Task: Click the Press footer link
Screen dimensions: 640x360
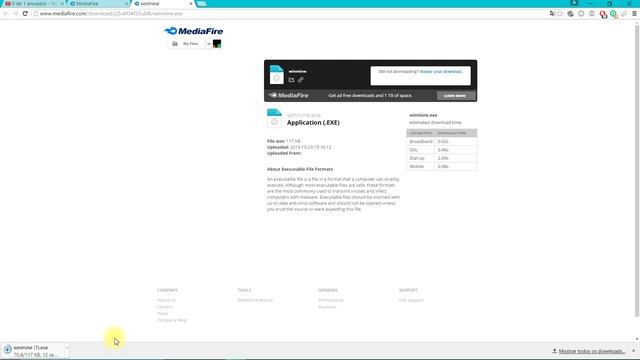Action: (x=162, y=313)
